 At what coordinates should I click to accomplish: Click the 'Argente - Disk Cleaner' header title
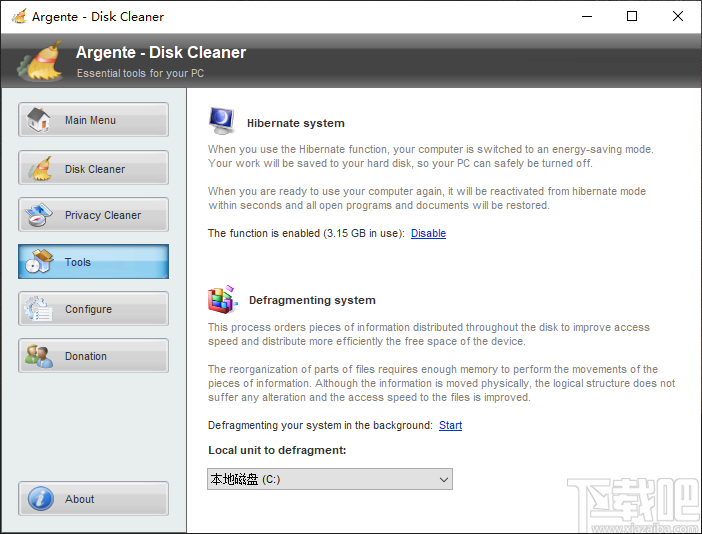161,52
